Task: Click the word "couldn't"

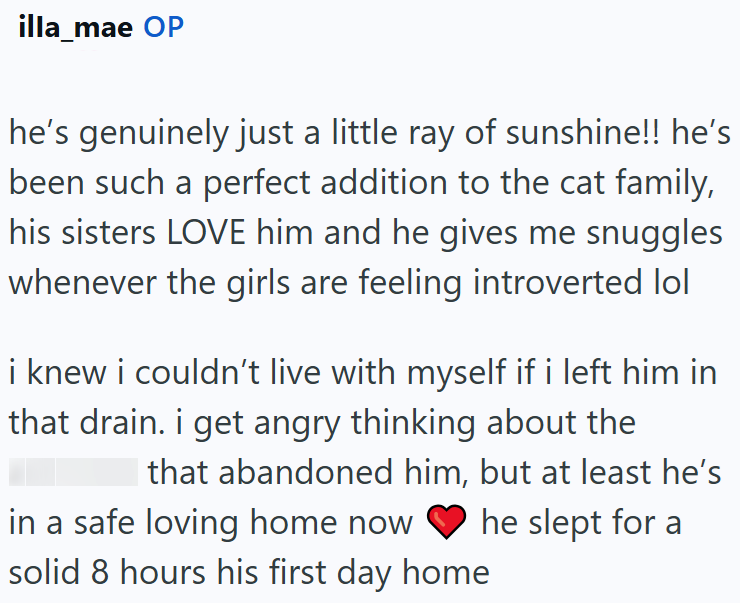Action: [x=198, y=372]
